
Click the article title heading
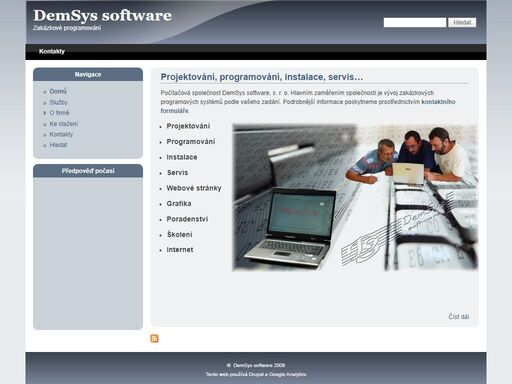click(x=262, y=77)
